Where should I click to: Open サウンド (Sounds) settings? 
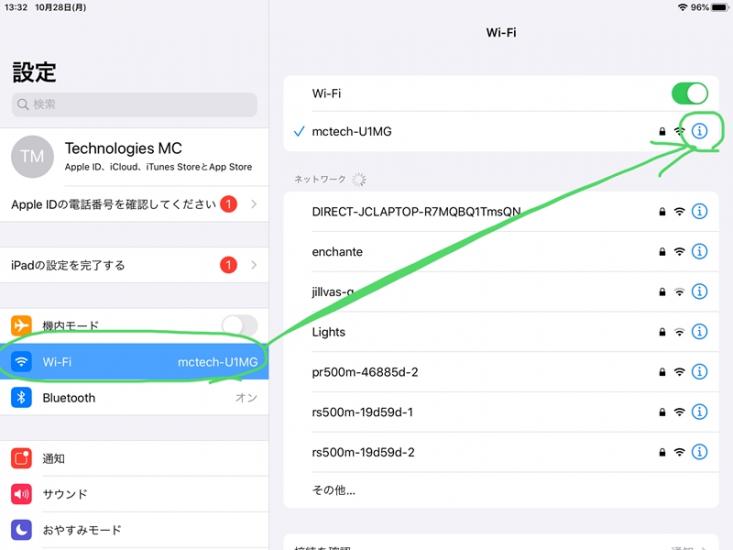134,494
